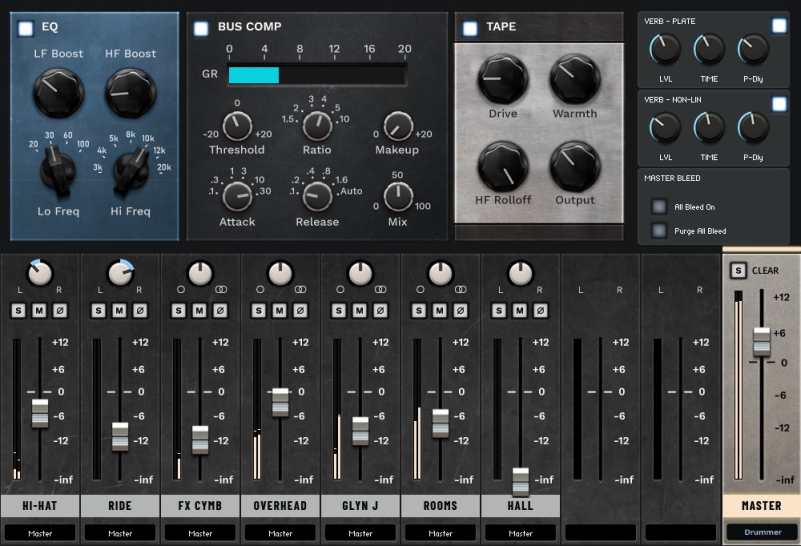Invert phase on FX CYMB channel
Screen dimensions: 801x546
coord(220,310)
